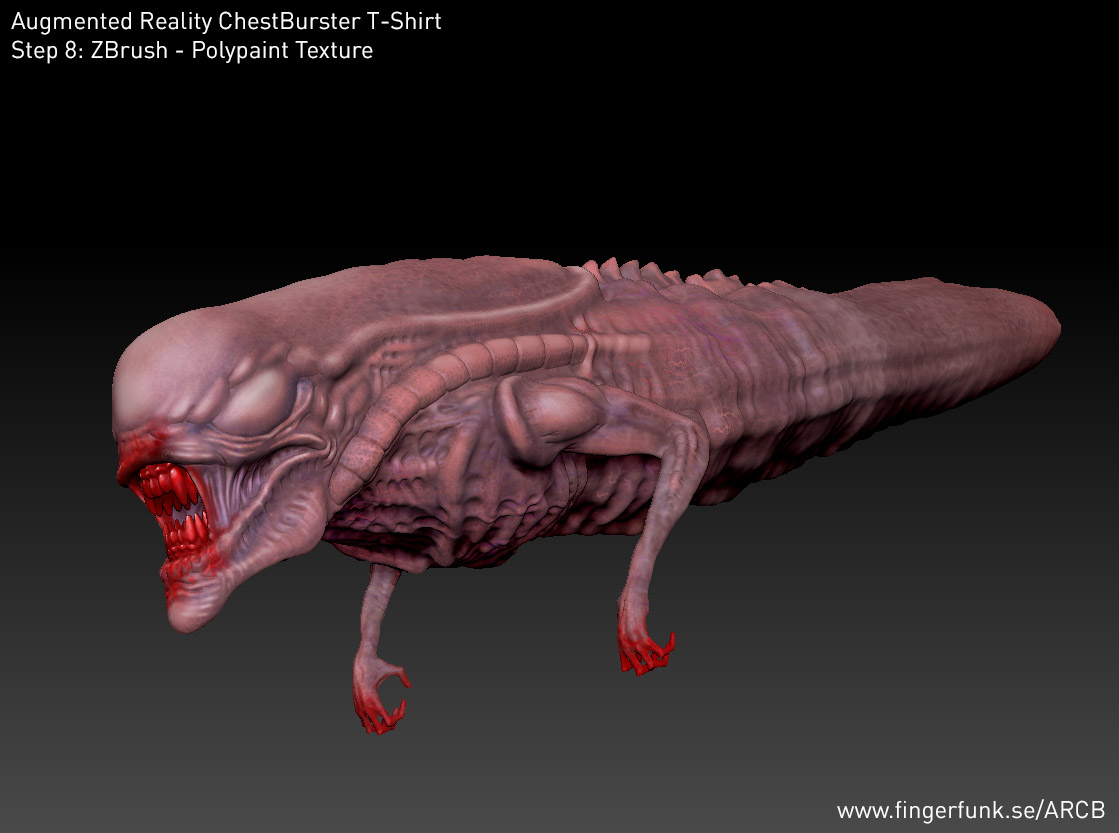Screen dimensions: 1119x833
Task: Click the "Augmented Reality ChestBurster T-Shirt" title text
Action: pyautogui.click(x=226, y=21)
